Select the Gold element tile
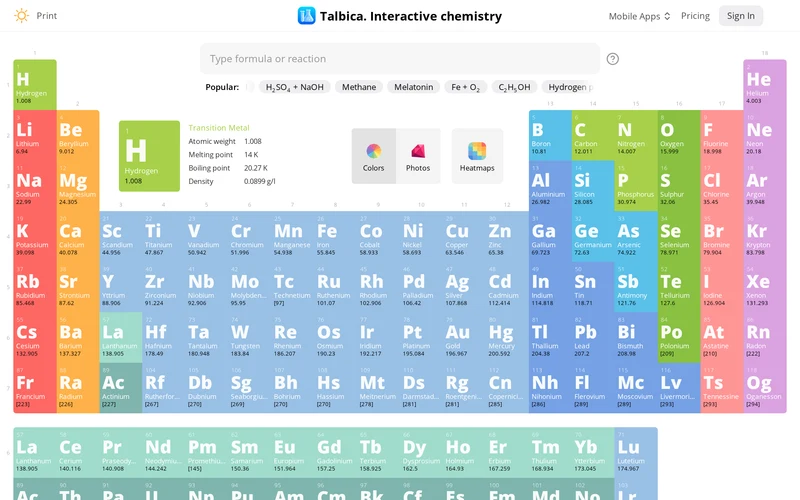Viewport: 800px width, 500px height. coord(464,337)
